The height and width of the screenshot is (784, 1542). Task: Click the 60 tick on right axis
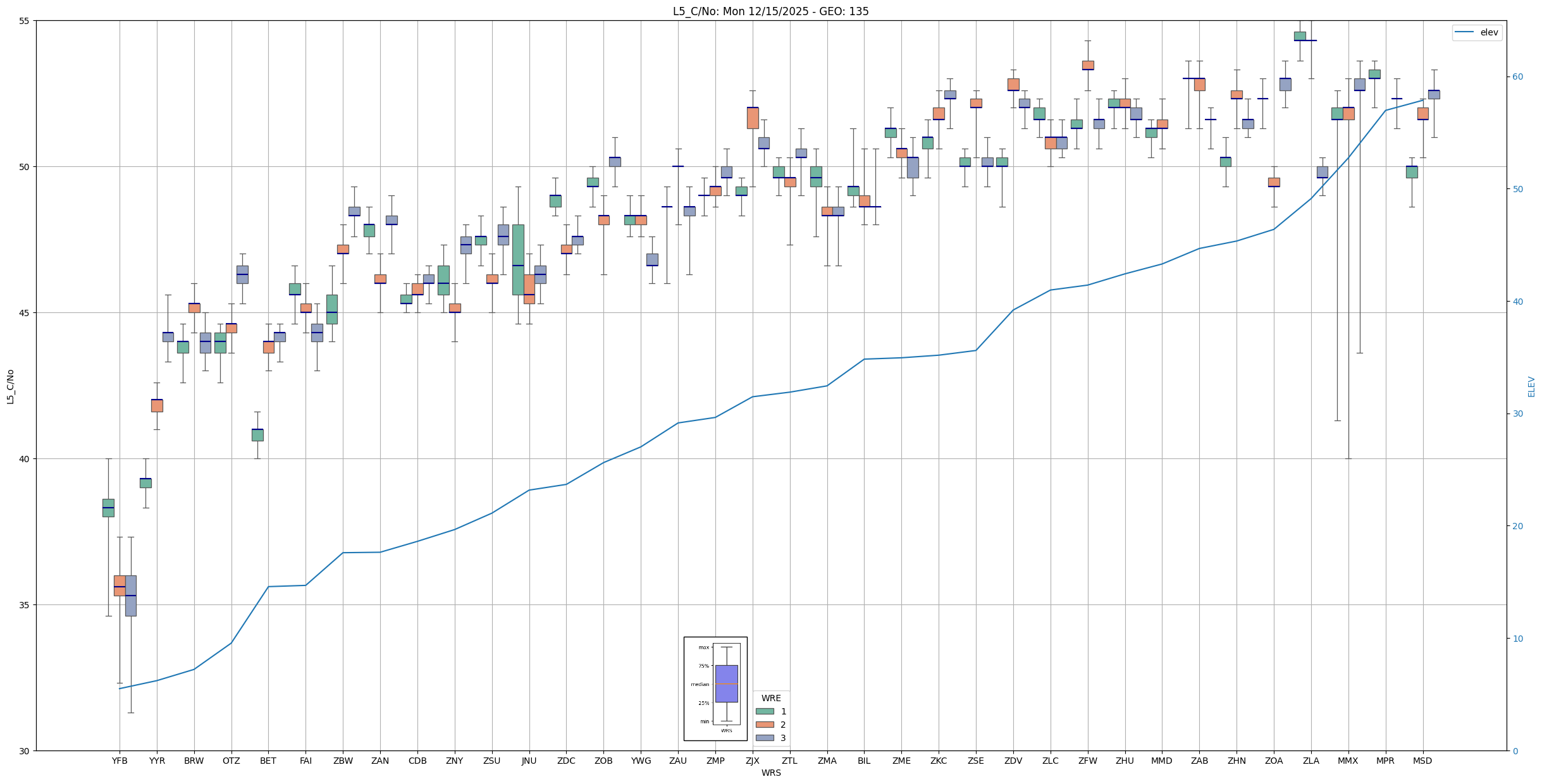pos(1517,77)
